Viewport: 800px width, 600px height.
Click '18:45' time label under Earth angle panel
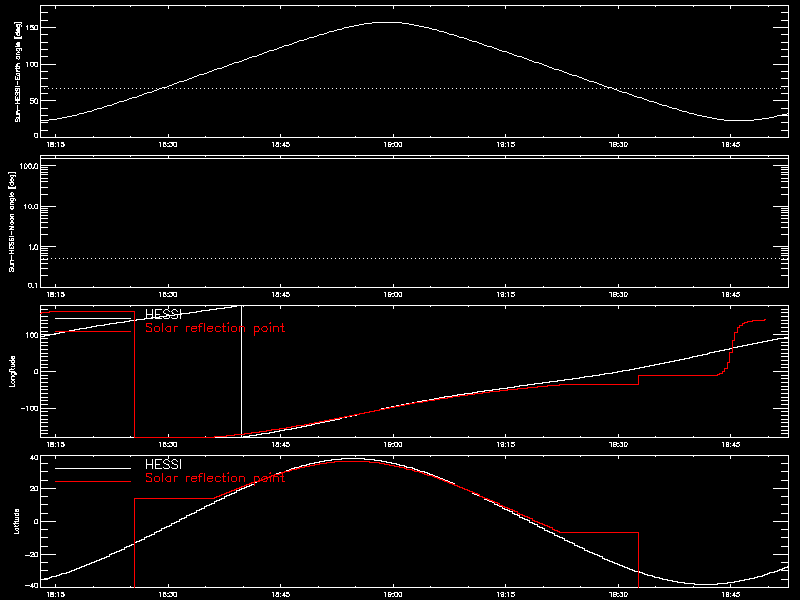coord(281,145)
